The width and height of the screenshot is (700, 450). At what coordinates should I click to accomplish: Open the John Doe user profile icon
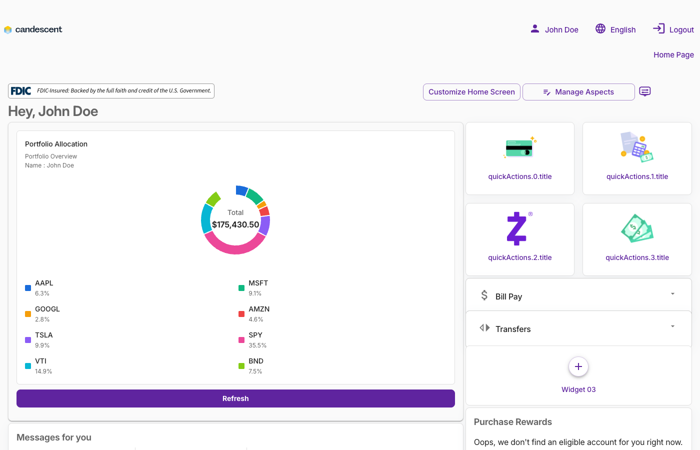click(x=535, y=29)
